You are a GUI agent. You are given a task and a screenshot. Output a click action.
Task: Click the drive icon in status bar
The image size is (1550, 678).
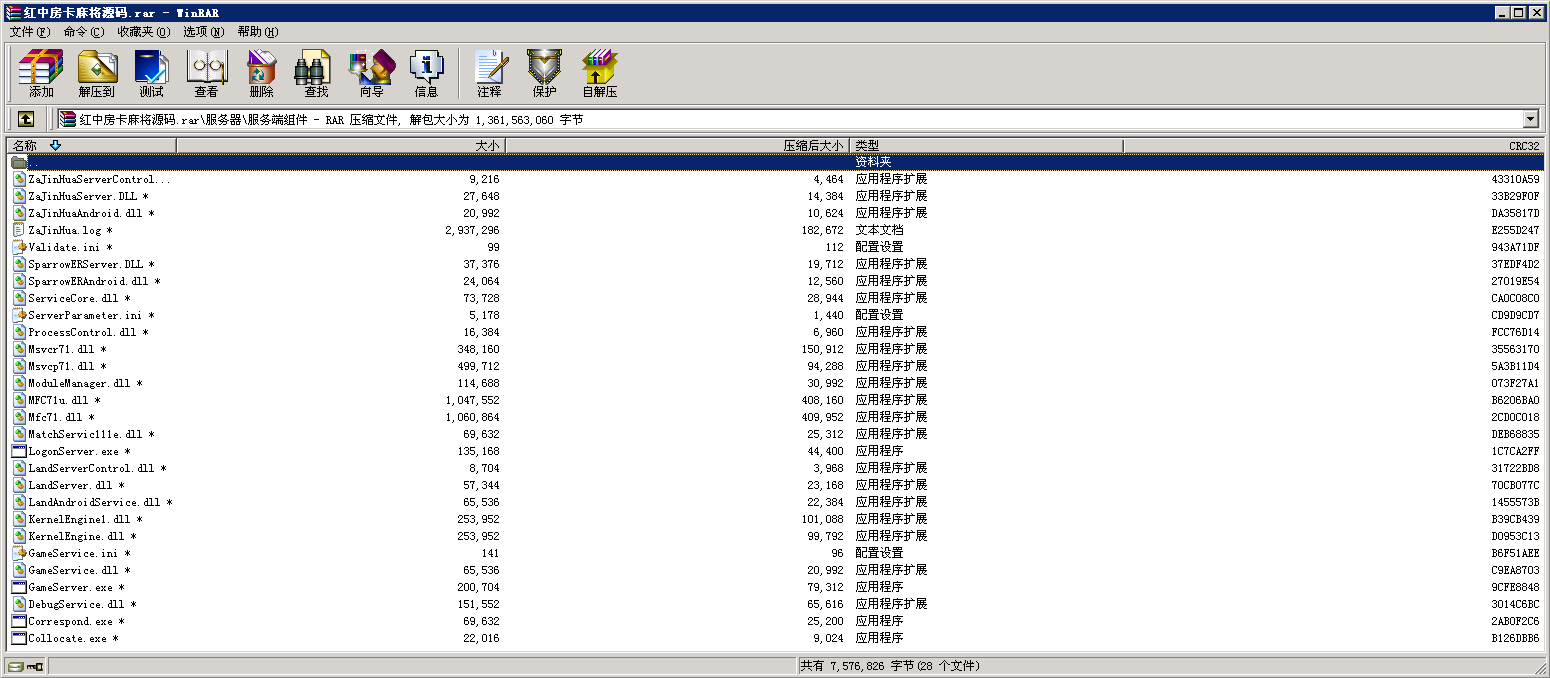pyautogui.click(x=15, y=667)
